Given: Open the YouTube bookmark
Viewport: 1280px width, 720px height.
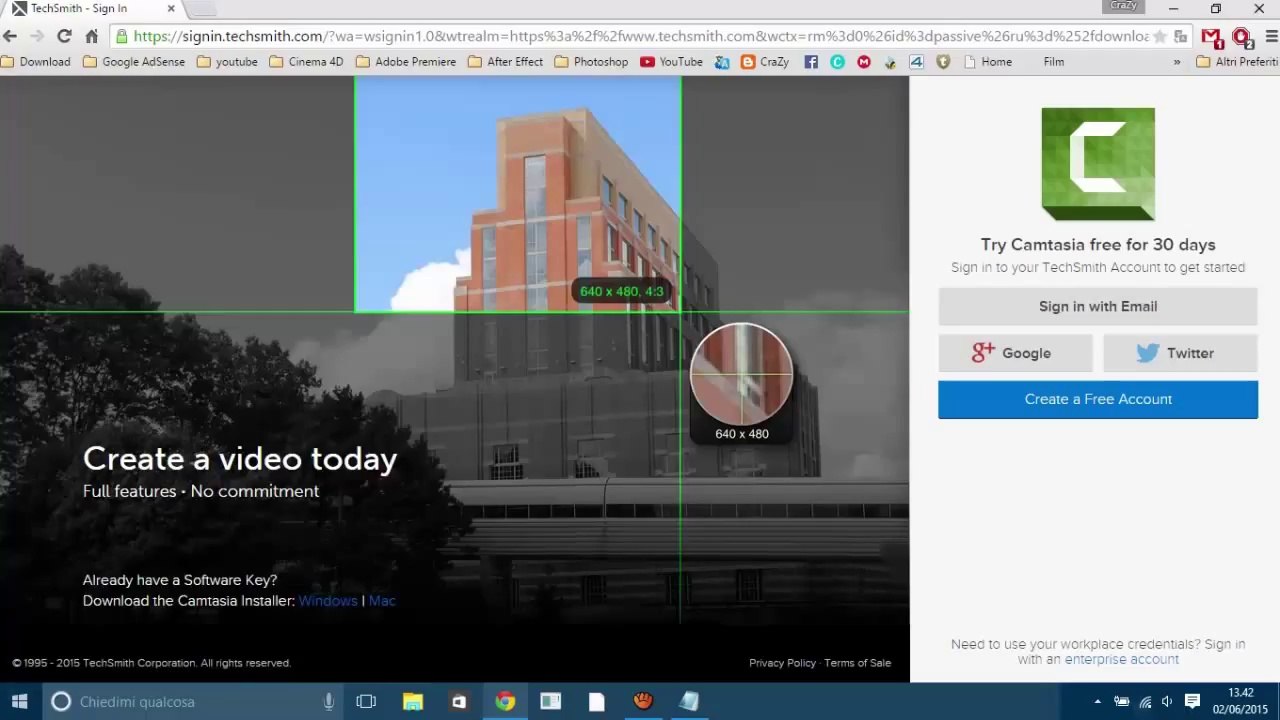Looking at the screenshot, I should tap(672, 62).
